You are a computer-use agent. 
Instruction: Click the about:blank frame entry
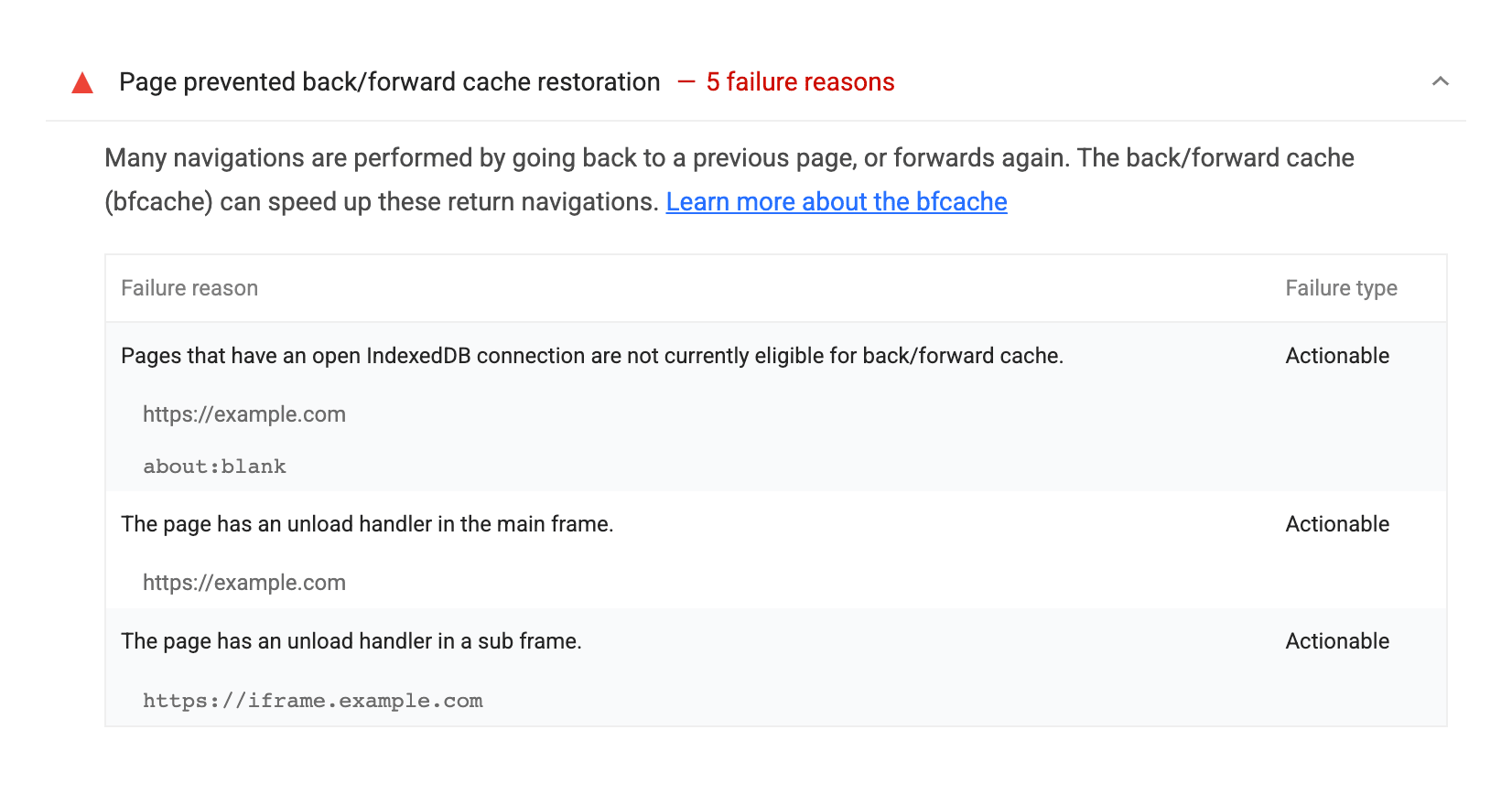(214, 467)
